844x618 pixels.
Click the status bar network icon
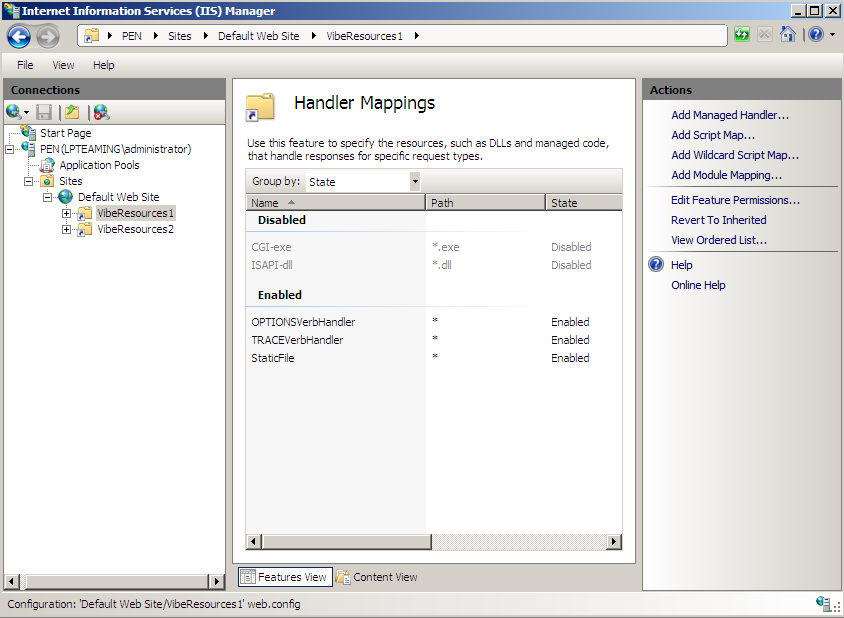point(823,603)
